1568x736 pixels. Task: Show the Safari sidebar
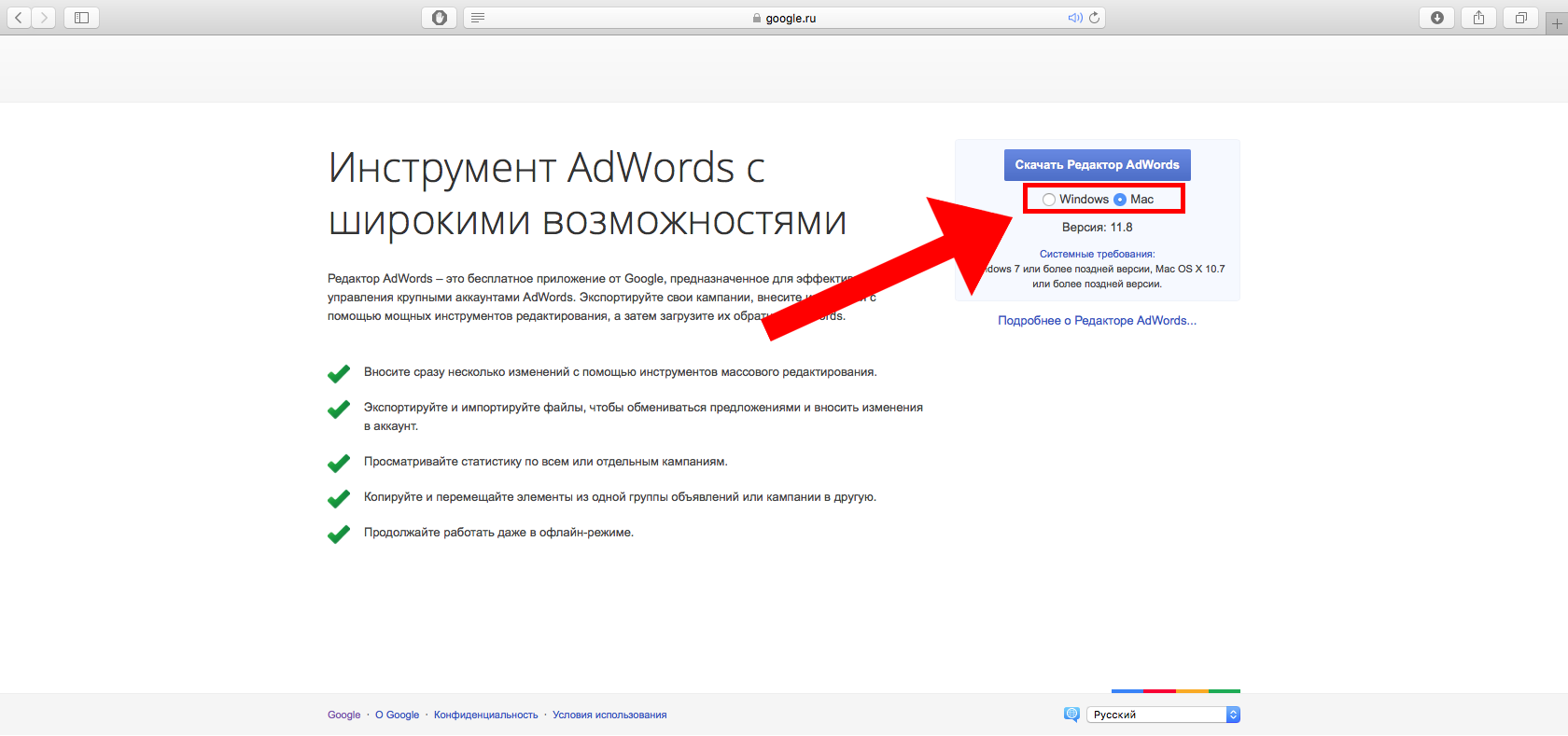coord(81,18)
